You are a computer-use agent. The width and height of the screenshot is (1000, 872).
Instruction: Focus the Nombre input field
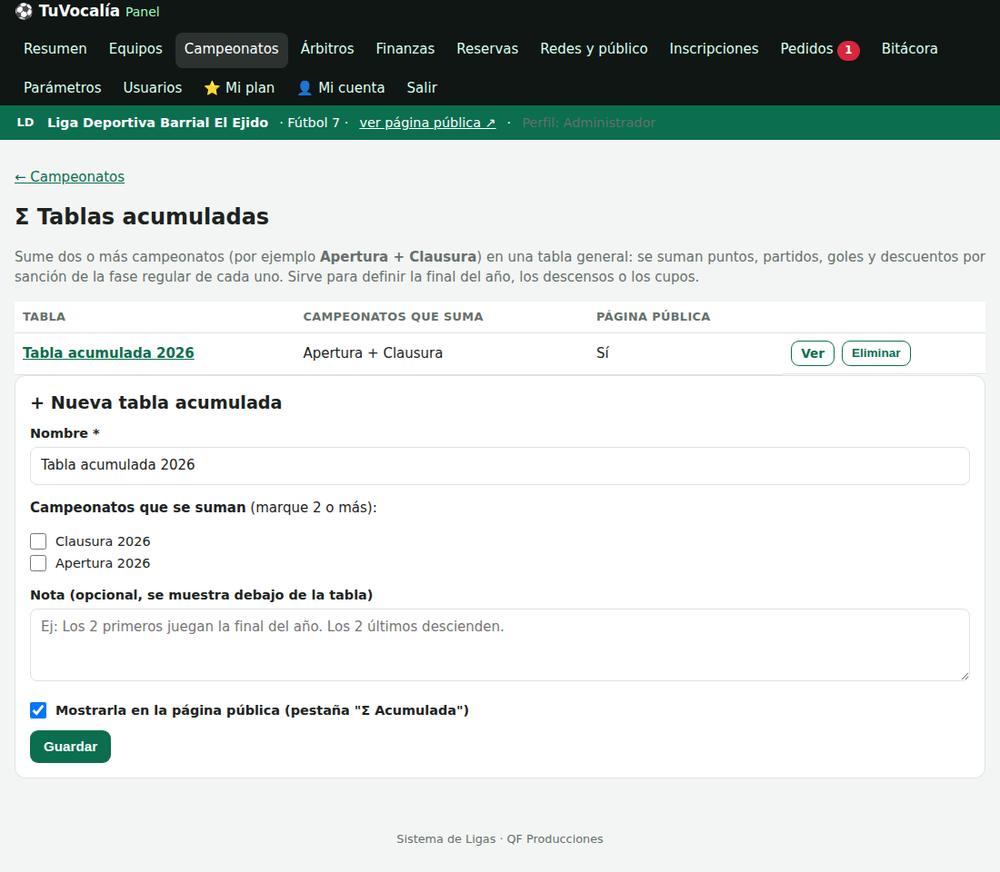coord(499,466)
